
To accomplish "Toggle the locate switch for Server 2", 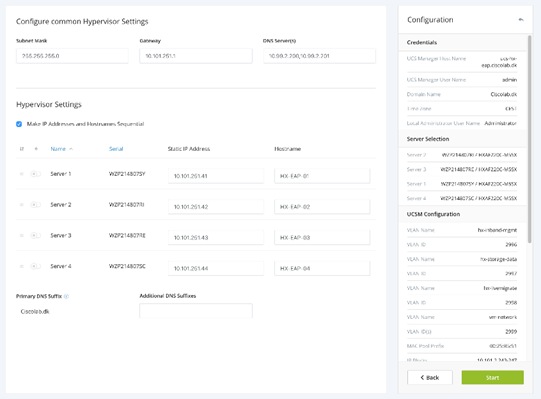I will click(x=36, y=205).
